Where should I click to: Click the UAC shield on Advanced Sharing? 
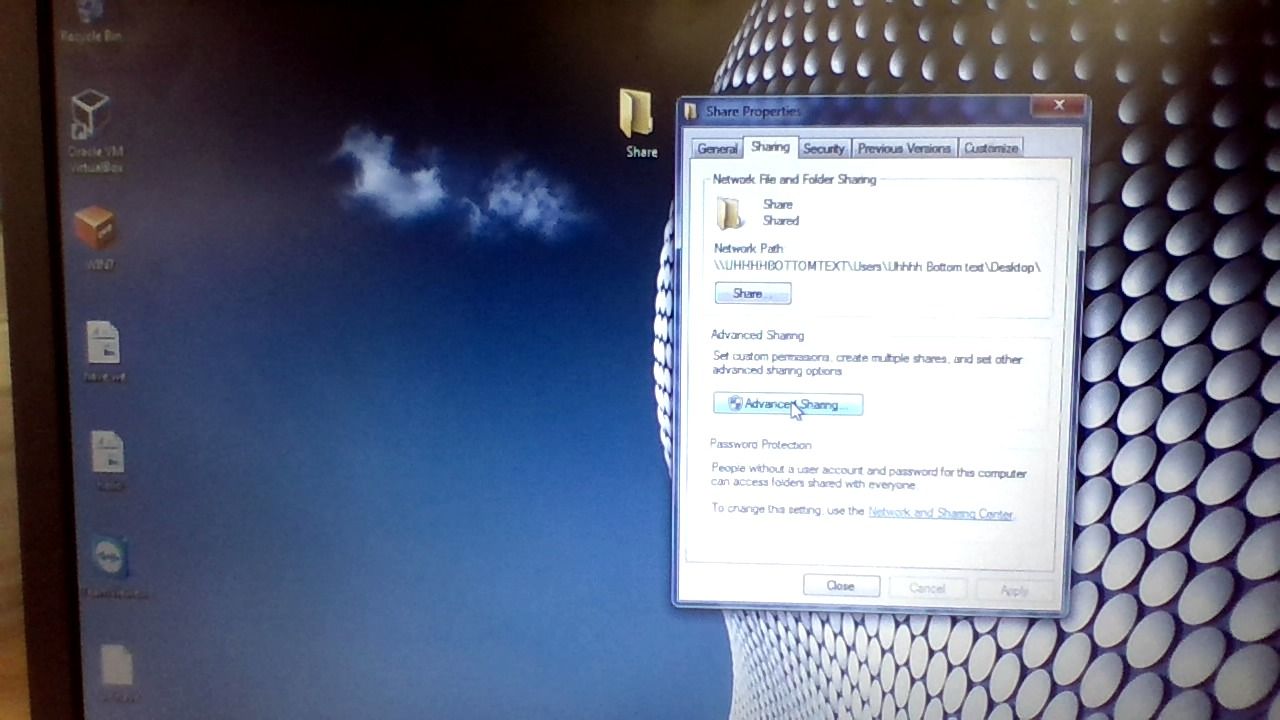pos(736,404)
